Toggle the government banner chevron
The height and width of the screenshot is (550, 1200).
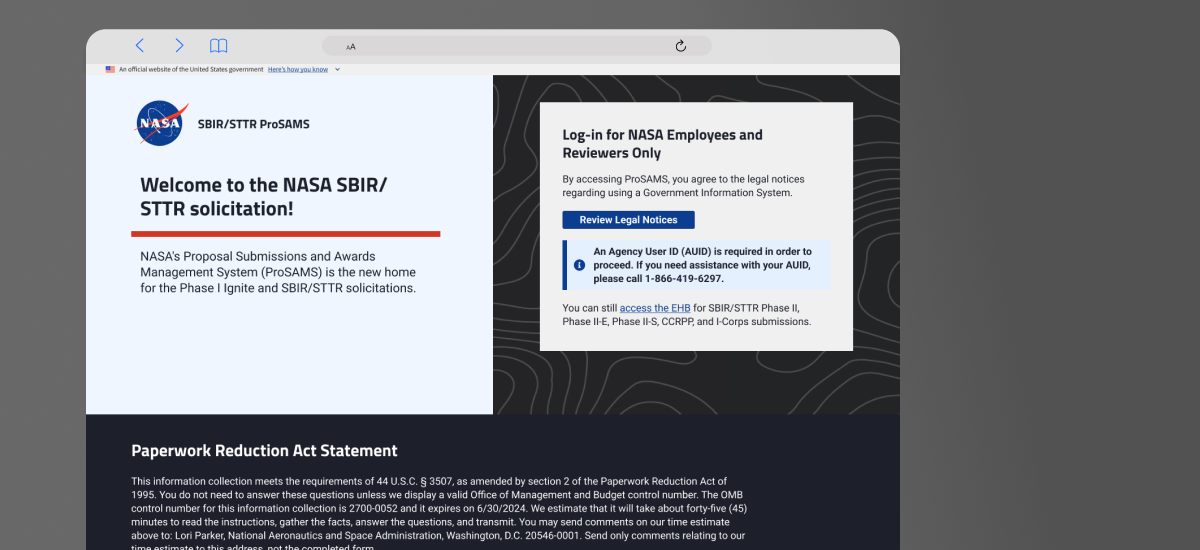[337, 70]
